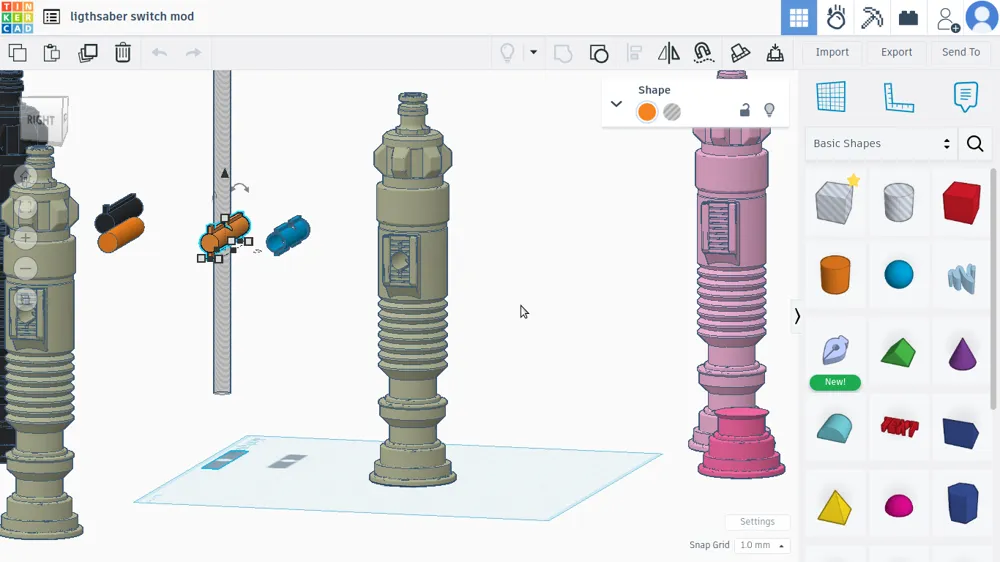Click the Mirror tool icon
Screen dimensions: 1000x562
668,53
